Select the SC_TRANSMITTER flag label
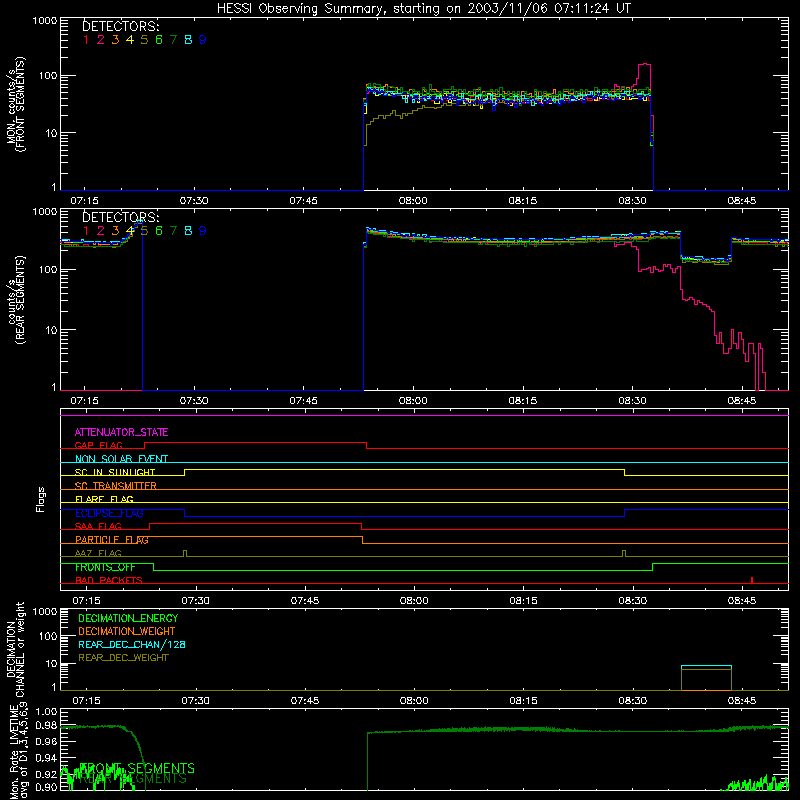Viewport: 800px width, 800px height. [116, 486]
